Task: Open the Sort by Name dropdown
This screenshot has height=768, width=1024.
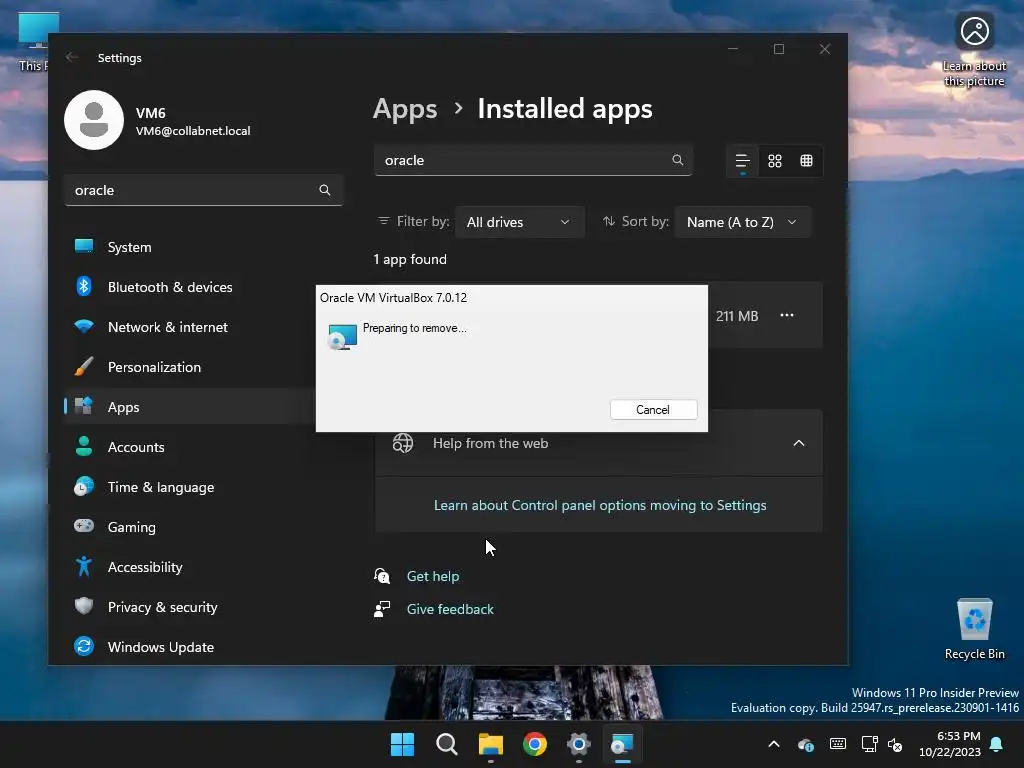Action: point(743,222)
